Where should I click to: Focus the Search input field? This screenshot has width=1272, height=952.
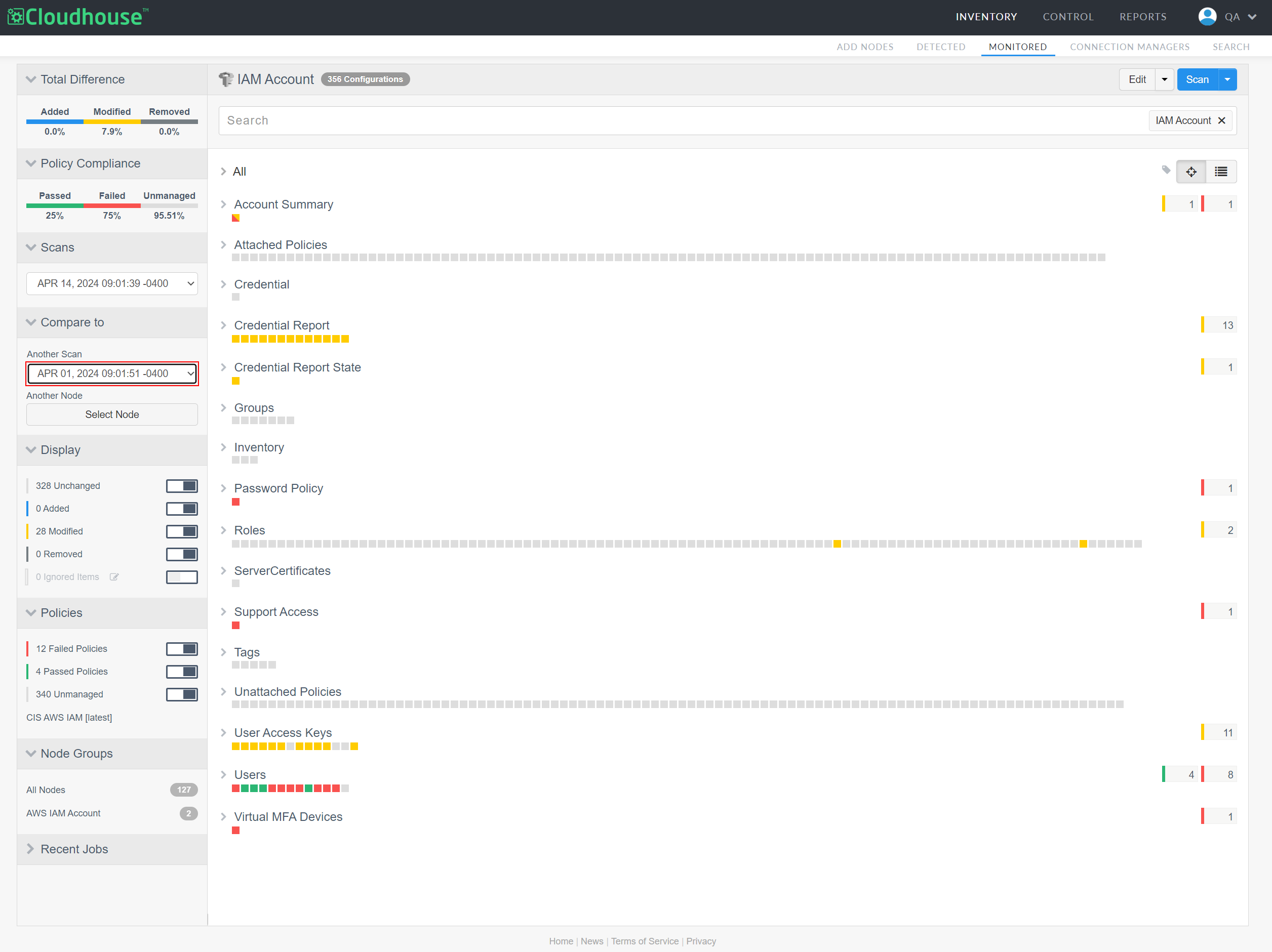[684, 120]
